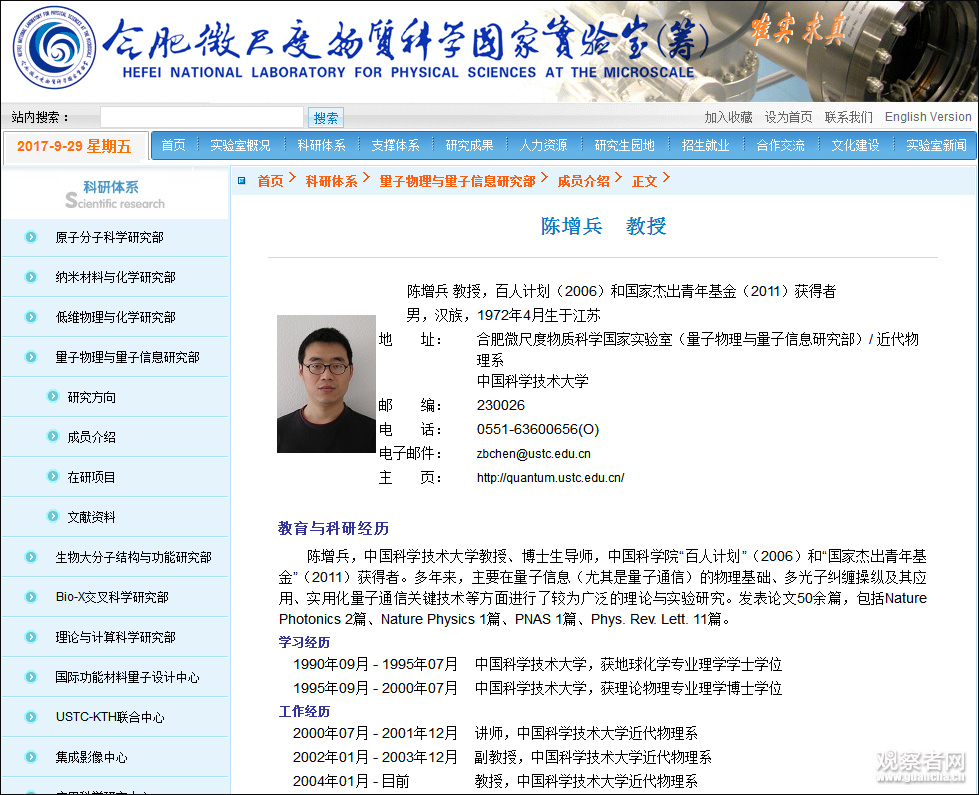979x795 pixels.
Task: Click English Version at top right
Action: pos(927,116)
